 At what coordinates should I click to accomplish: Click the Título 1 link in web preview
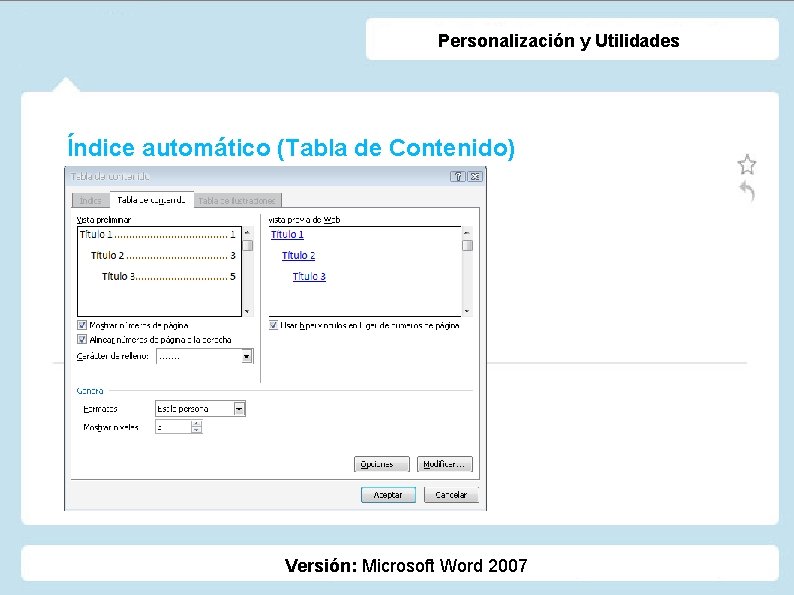287,234
